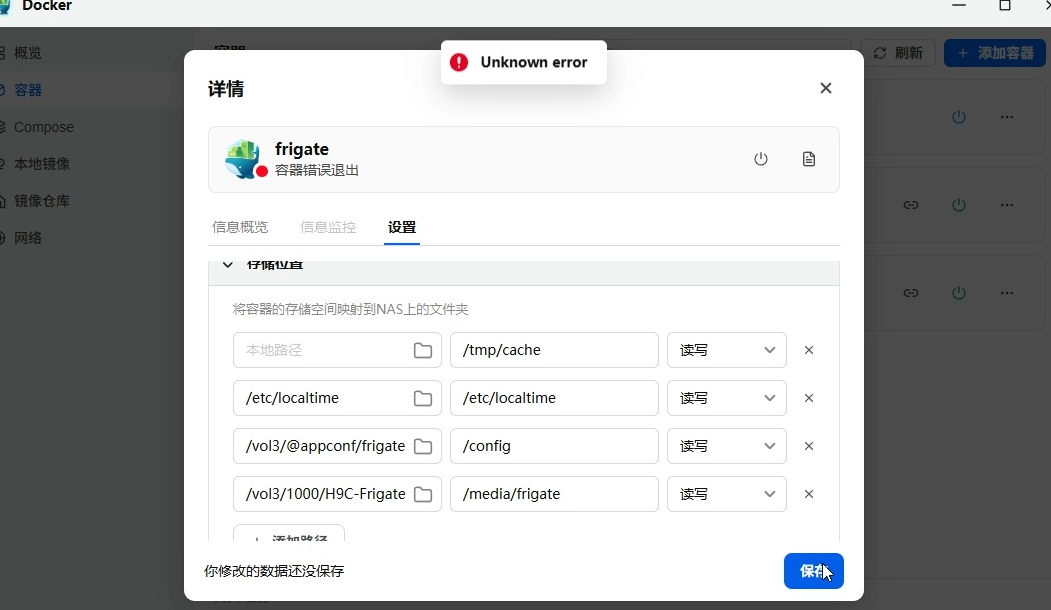Open 读写 dropdown for /etc/localtime row
This screenshot has height=610, width=1051.
click(727, 398)
